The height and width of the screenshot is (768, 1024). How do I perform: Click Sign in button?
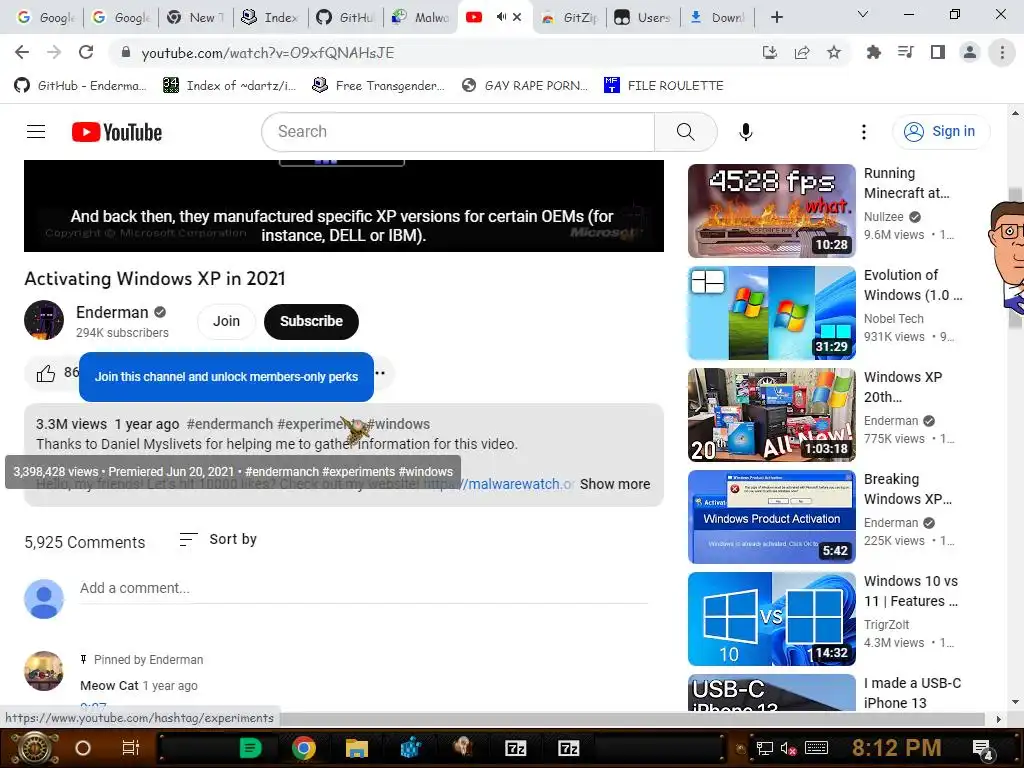coord(941,131)
